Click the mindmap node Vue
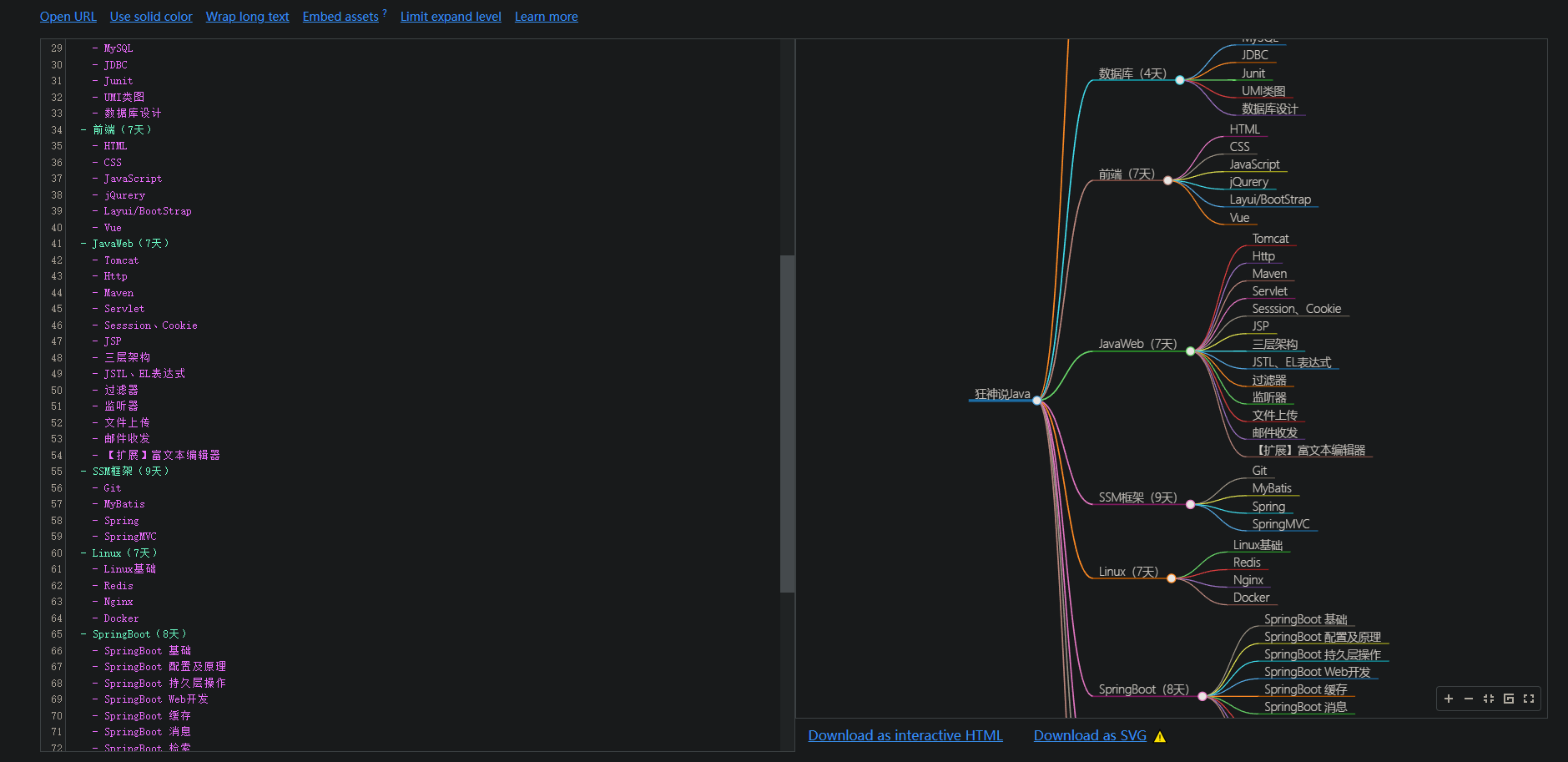Viewport: 1568px width, 762px height. 1239,218
